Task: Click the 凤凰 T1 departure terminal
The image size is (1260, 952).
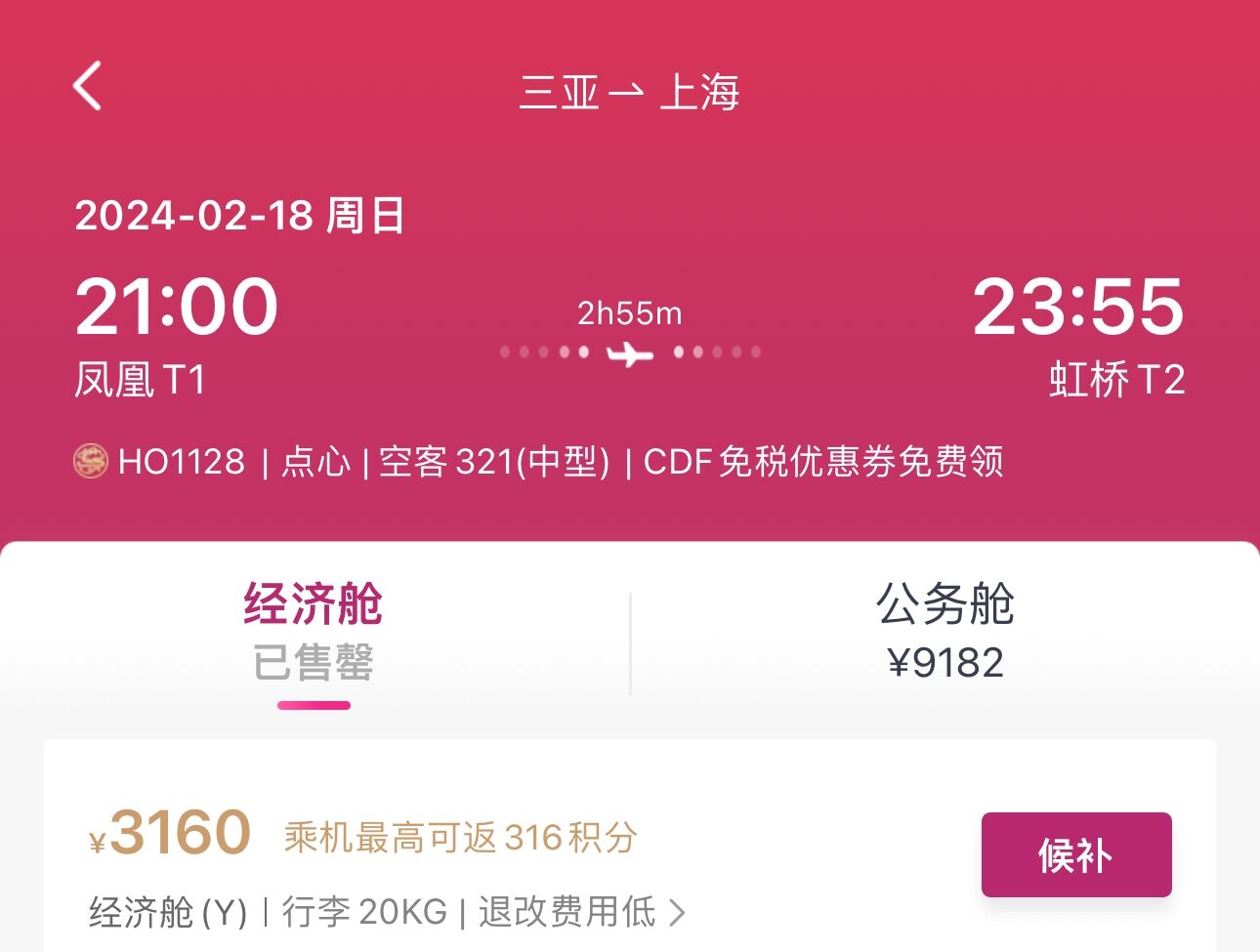Action: [141, 380]
